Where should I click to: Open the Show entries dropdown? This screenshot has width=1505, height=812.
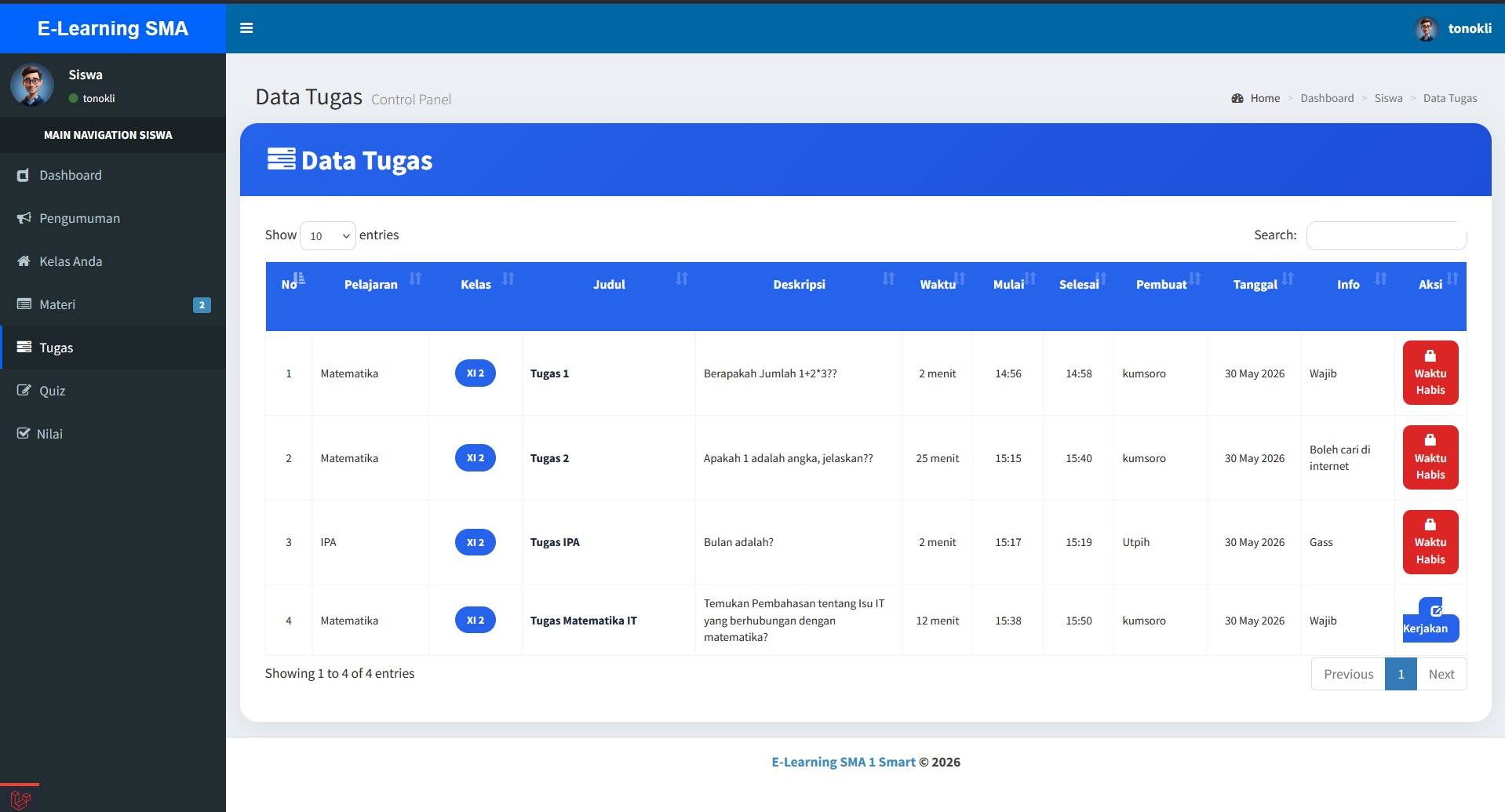328,235
